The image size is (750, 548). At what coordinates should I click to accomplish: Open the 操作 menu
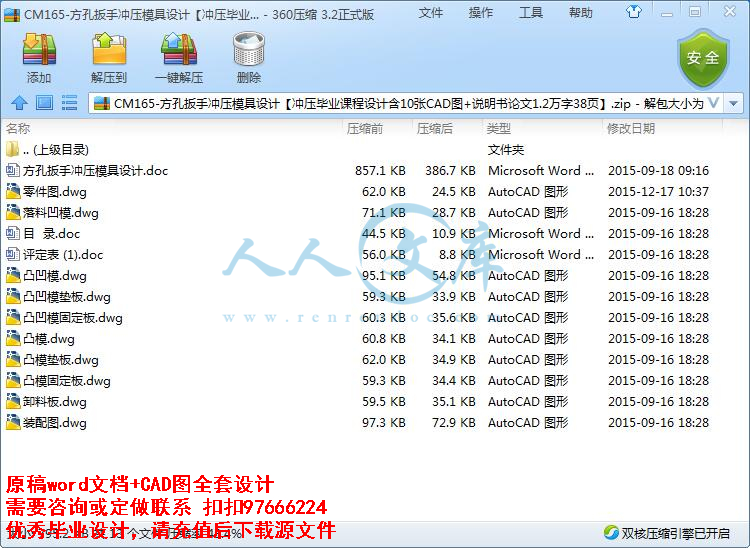point(481,13)
